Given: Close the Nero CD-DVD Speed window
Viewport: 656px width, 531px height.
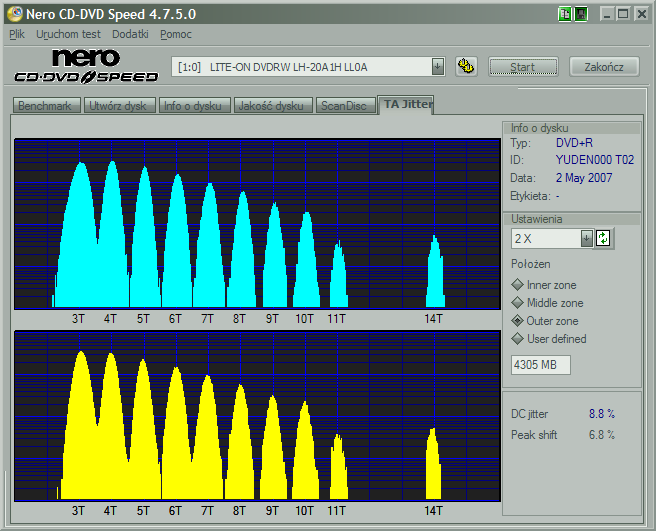Looking at the screenshot, I should click(x=641, y=14).
